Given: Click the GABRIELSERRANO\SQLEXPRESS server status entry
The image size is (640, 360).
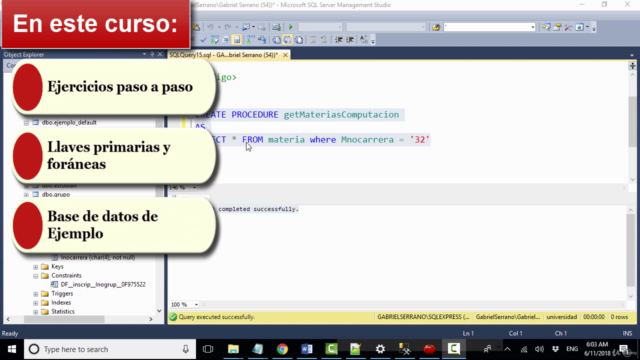Looking at the screenshot, I should point(423,317).
